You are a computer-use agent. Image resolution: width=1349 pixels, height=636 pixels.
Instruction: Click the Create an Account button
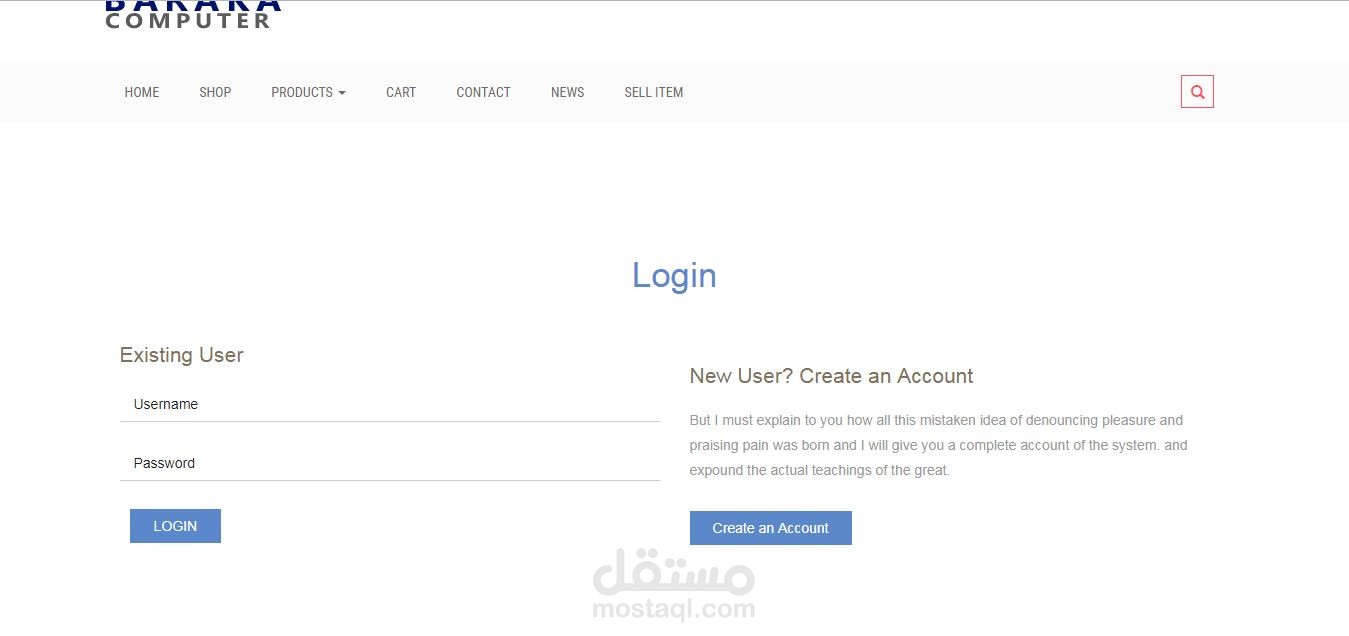tap(771, 528)
